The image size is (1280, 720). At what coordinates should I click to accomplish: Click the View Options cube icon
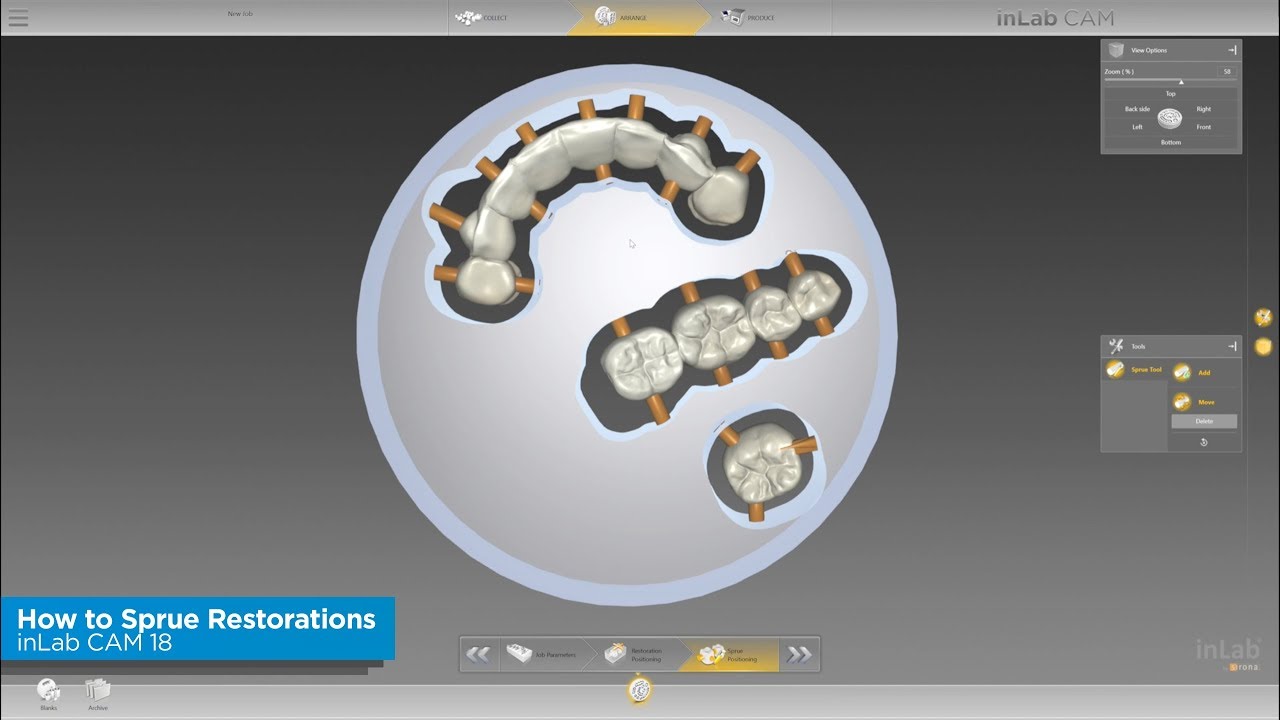[x=1116, y=50]
